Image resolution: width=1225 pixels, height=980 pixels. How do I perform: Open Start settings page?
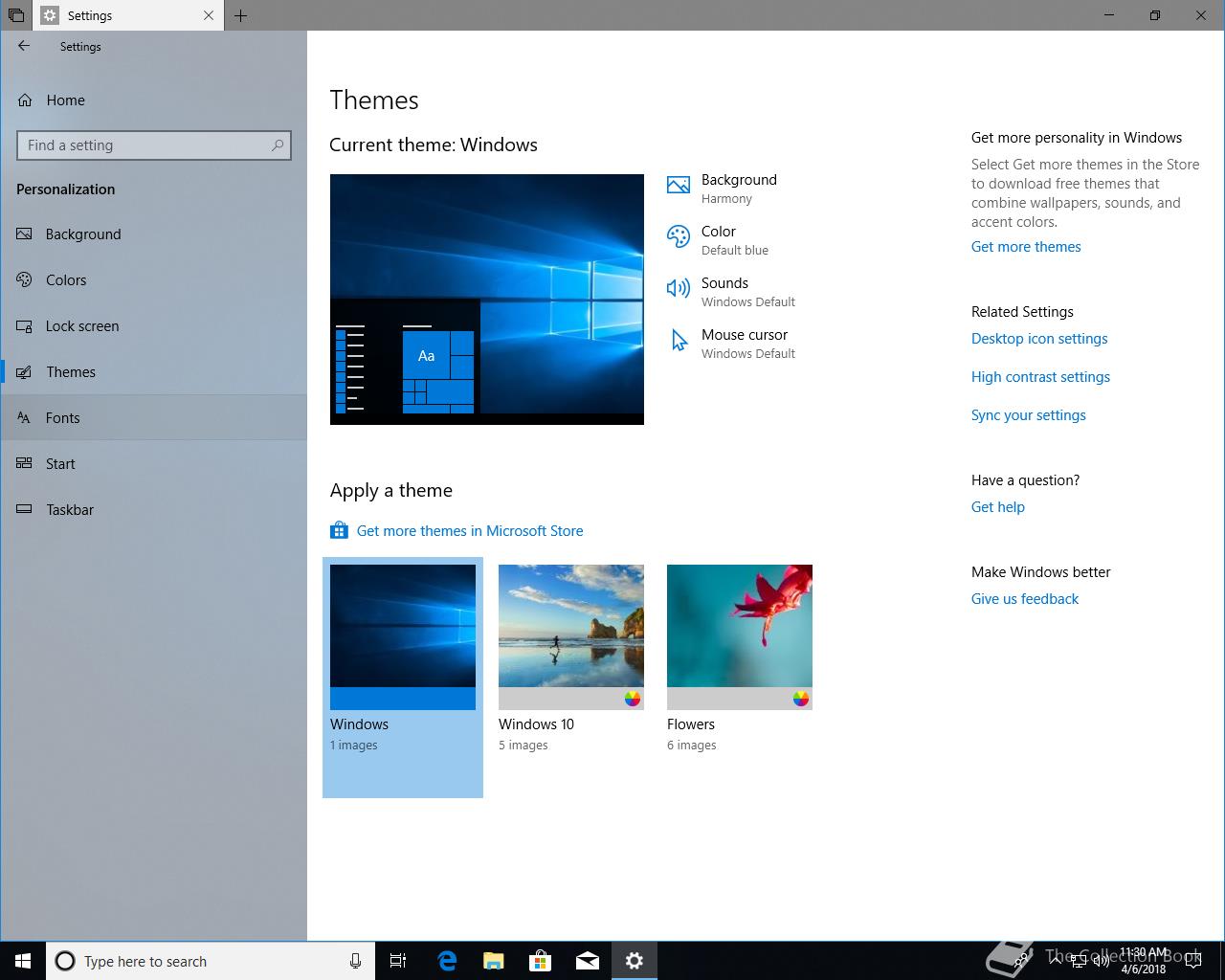[x=153, y=464]
